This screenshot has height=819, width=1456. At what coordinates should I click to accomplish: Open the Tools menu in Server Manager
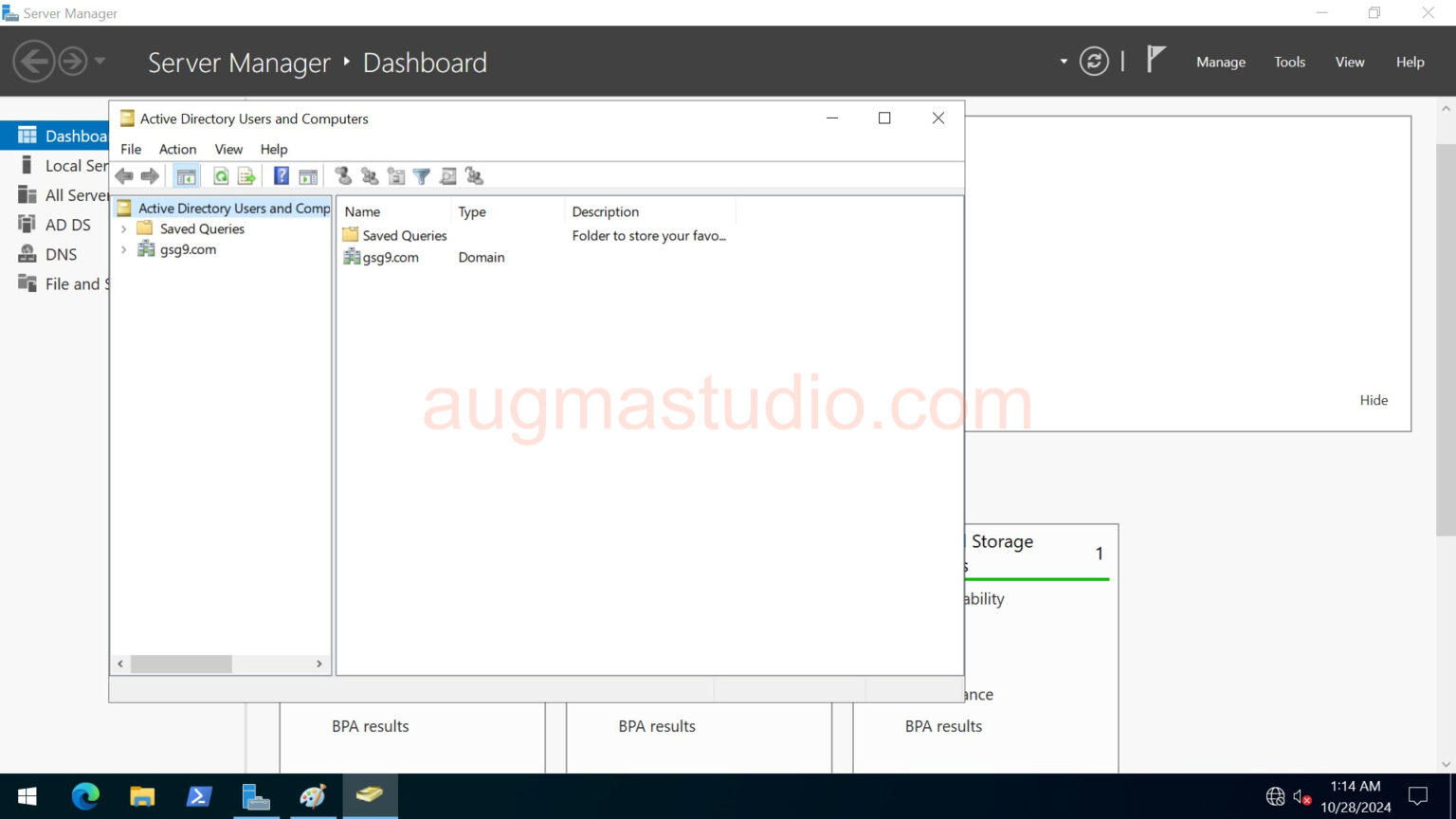[1289, 62]
